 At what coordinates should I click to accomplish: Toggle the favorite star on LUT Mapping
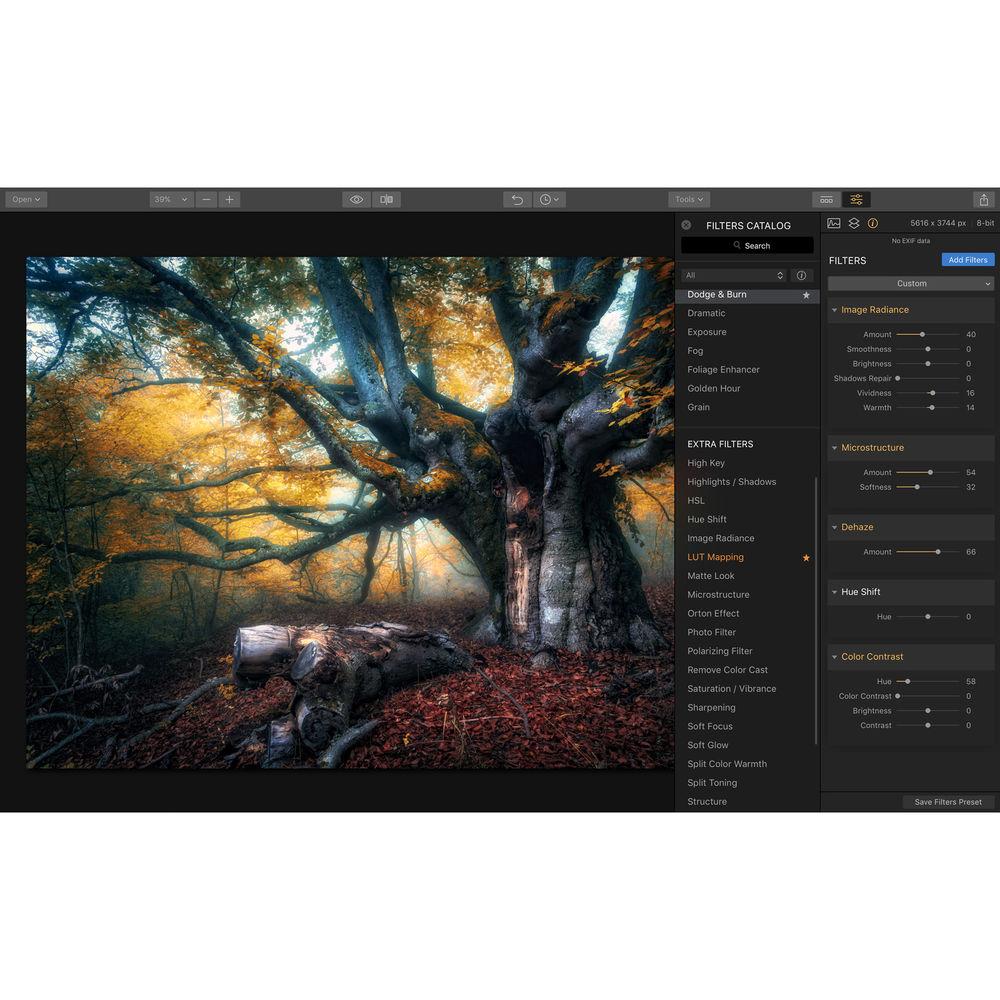point(806,557)
